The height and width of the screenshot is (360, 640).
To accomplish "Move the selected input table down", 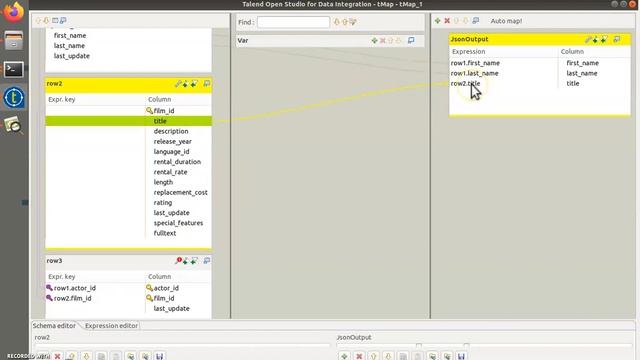I will (46, 20).
